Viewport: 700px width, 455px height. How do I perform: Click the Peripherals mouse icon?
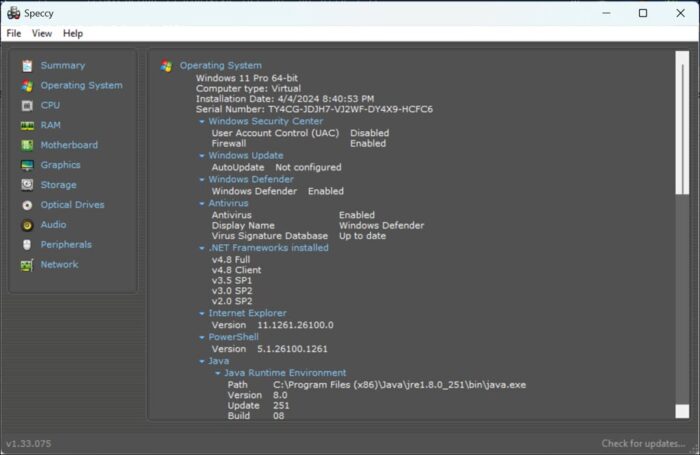[x=27, y=245]
